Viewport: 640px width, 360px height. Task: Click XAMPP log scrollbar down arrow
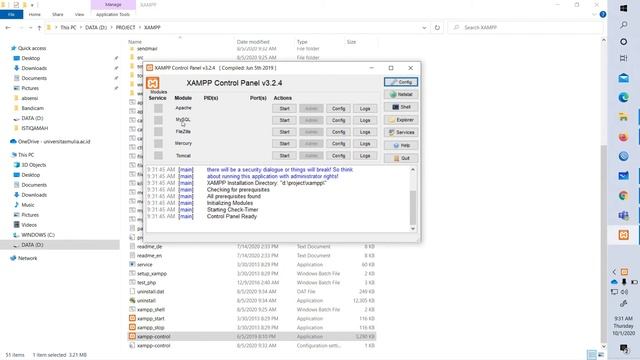point(413,229)
